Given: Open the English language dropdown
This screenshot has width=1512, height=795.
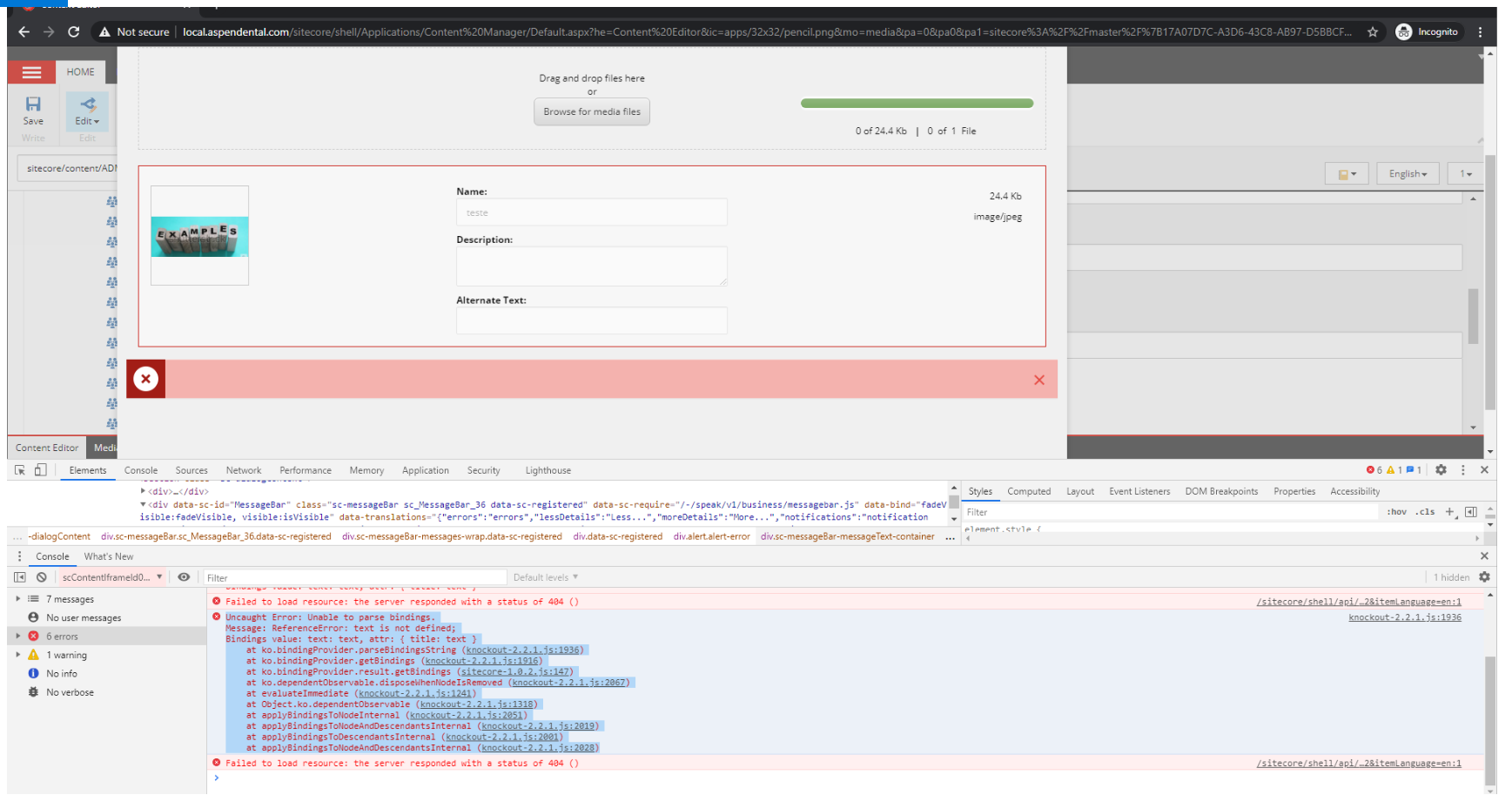Looking at the screenshot, I should click(1407, 174).
